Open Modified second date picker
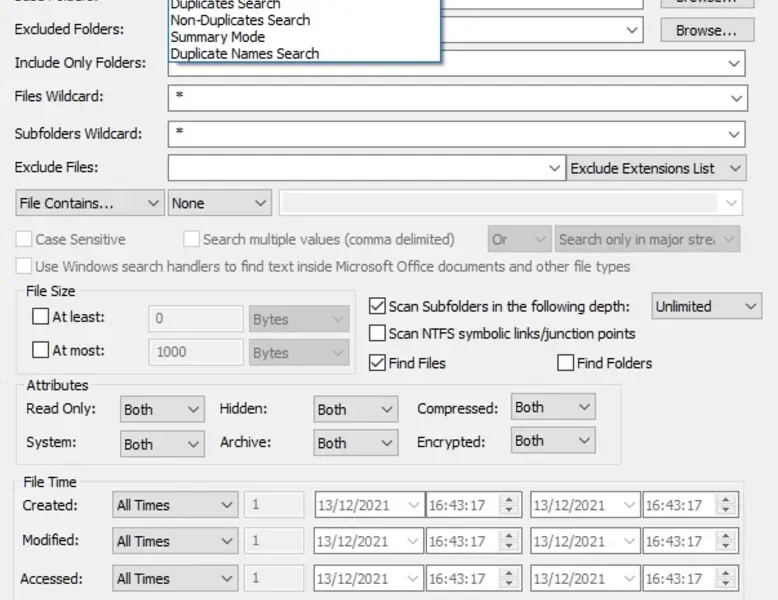 (629, 541)
